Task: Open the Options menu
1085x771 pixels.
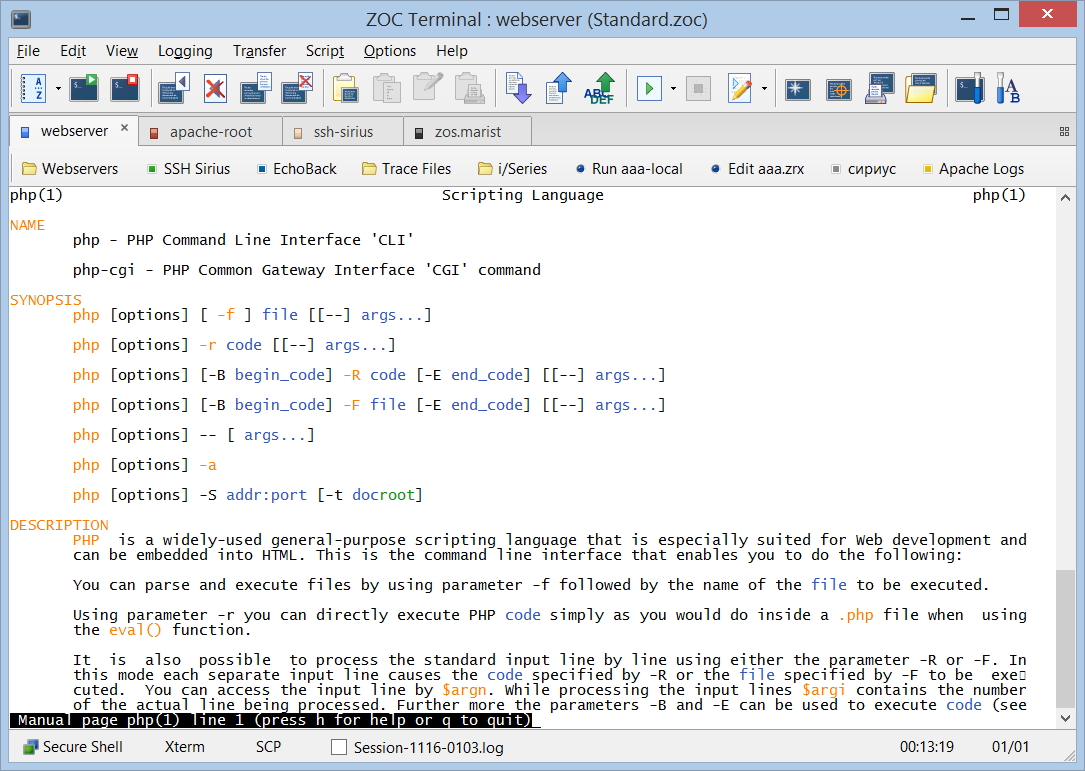Action: click(x=389, y=51)
